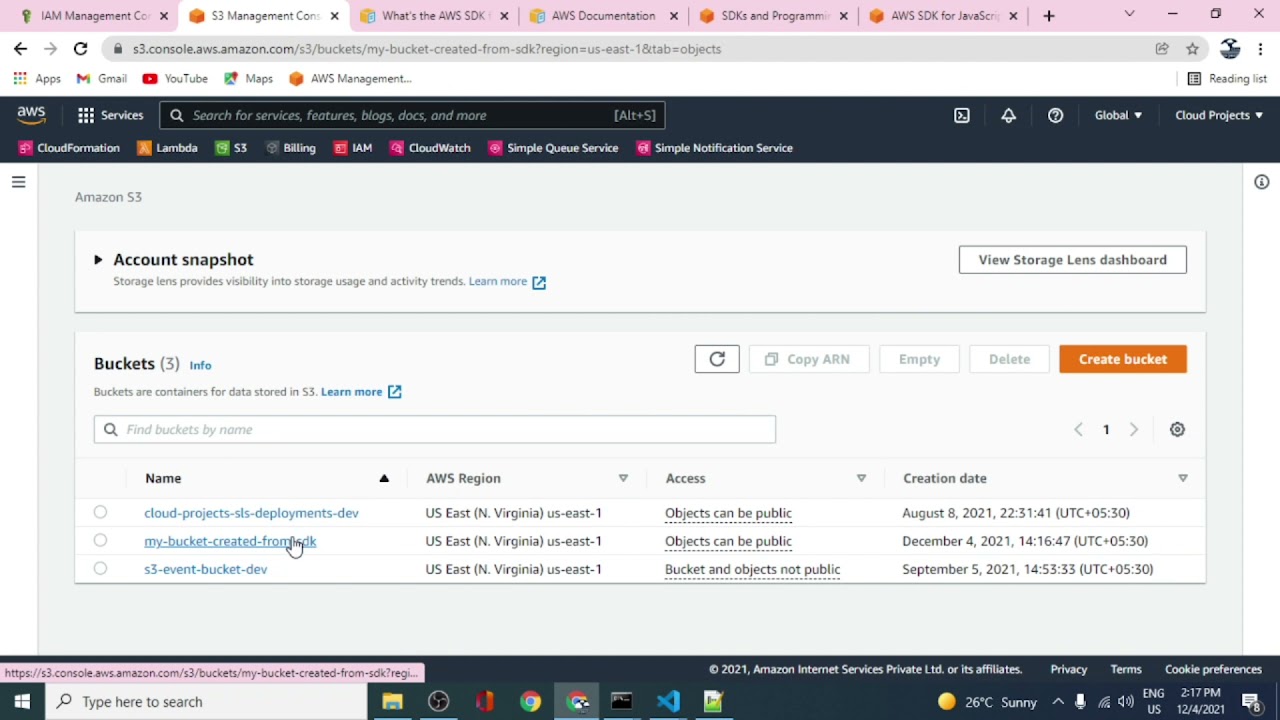Open the Amazon S3 breadcrumb
Screen dimensions: 1280x720
pyautogui.click(x=108, y=197)
